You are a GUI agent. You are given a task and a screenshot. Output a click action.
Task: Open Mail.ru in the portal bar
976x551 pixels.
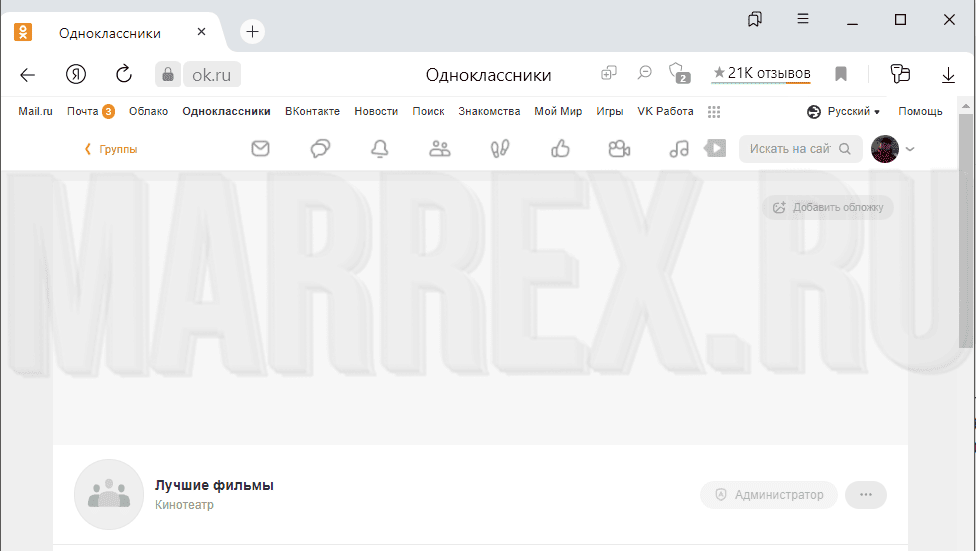click(35, 111)
